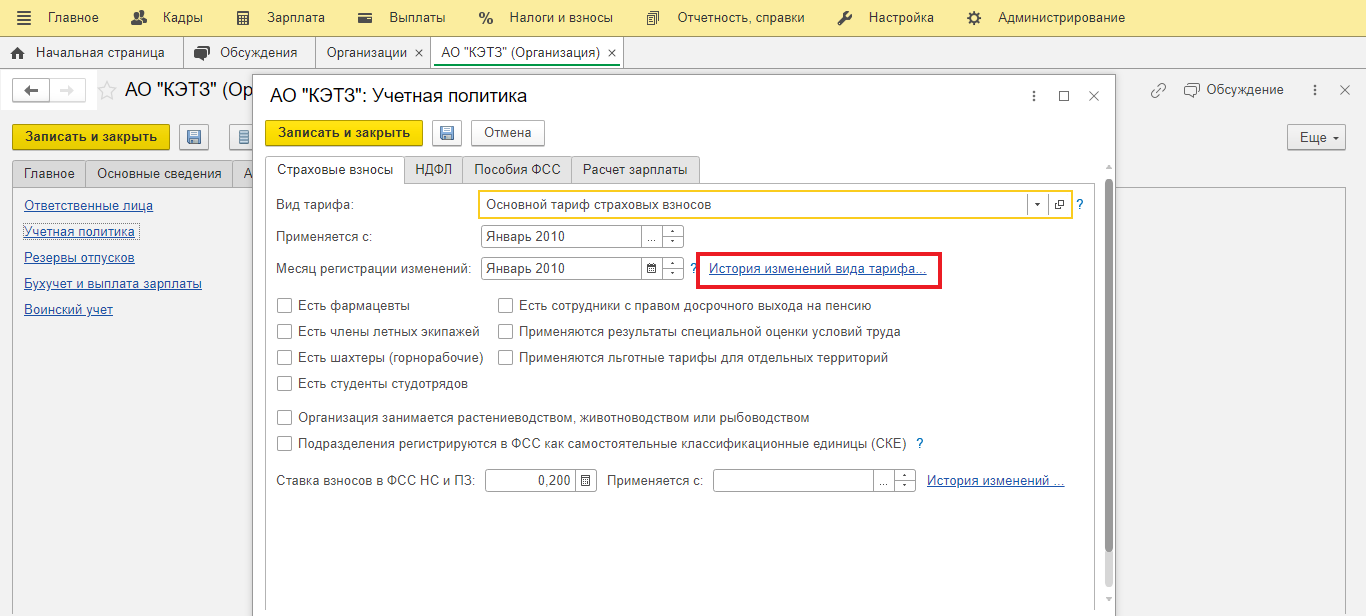This screenshot has width=1366, height=616.
Task: Expand the Вид тарифа dropdown list
Action: click(x=1038, y=204)
